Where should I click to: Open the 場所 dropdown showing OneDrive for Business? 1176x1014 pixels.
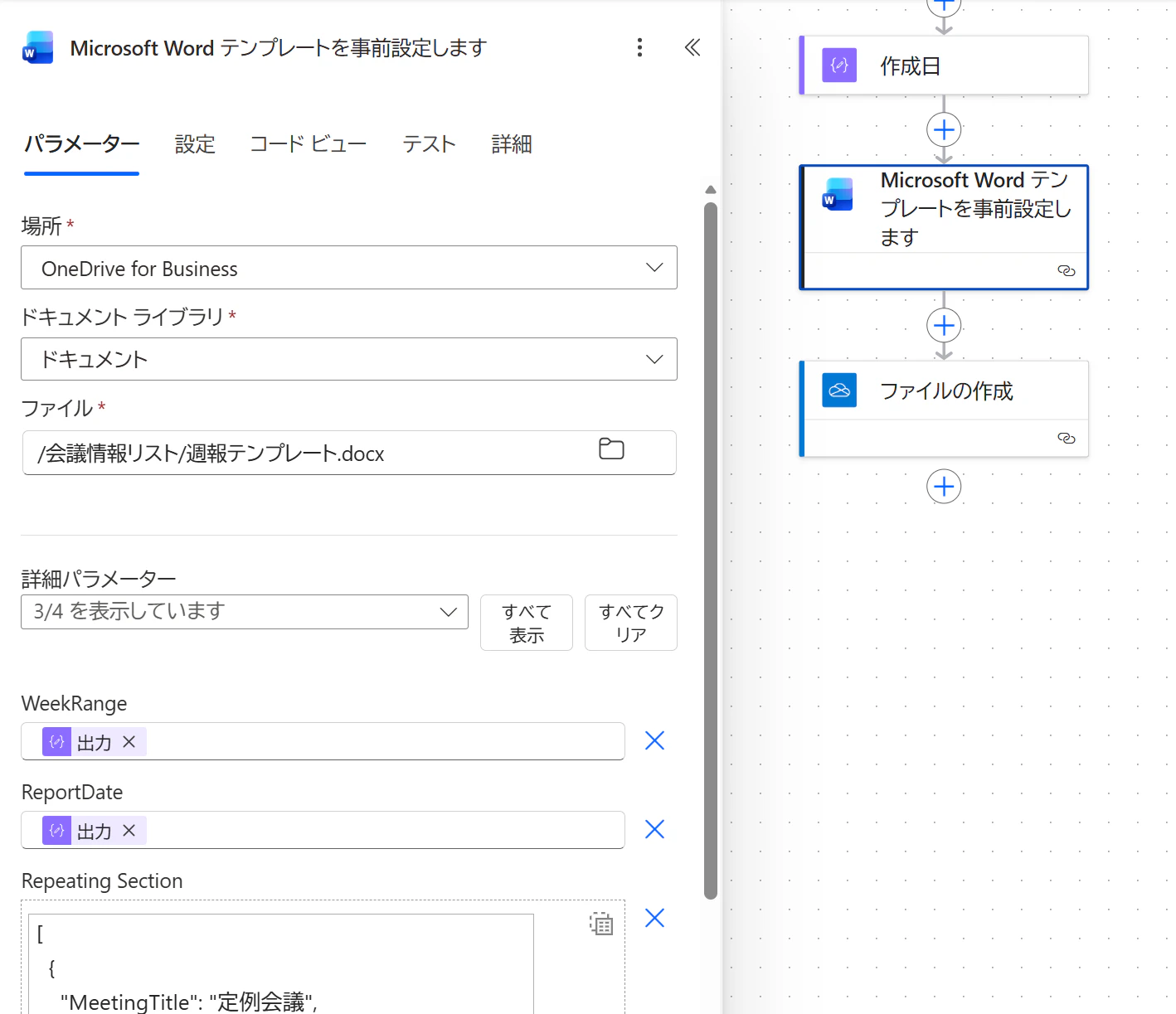tap(349, 268)
